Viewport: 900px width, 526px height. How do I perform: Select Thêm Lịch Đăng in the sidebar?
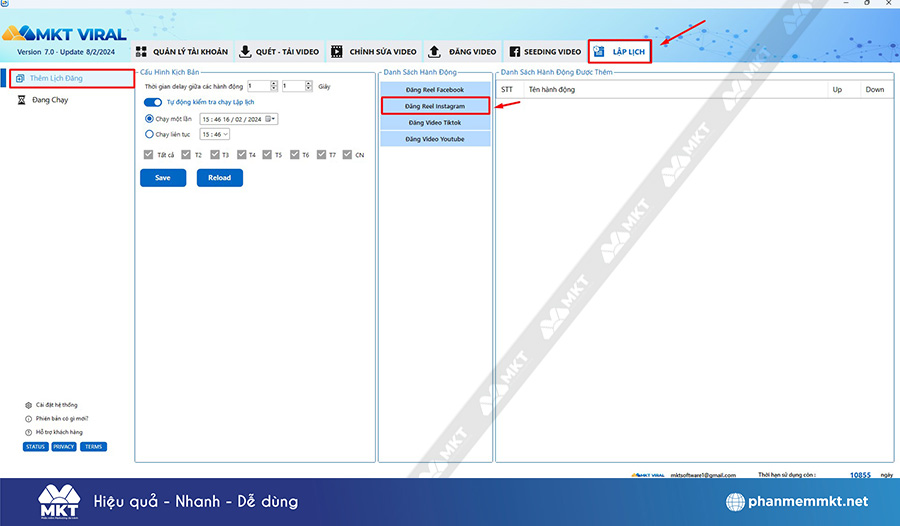[x=72, y=78]
